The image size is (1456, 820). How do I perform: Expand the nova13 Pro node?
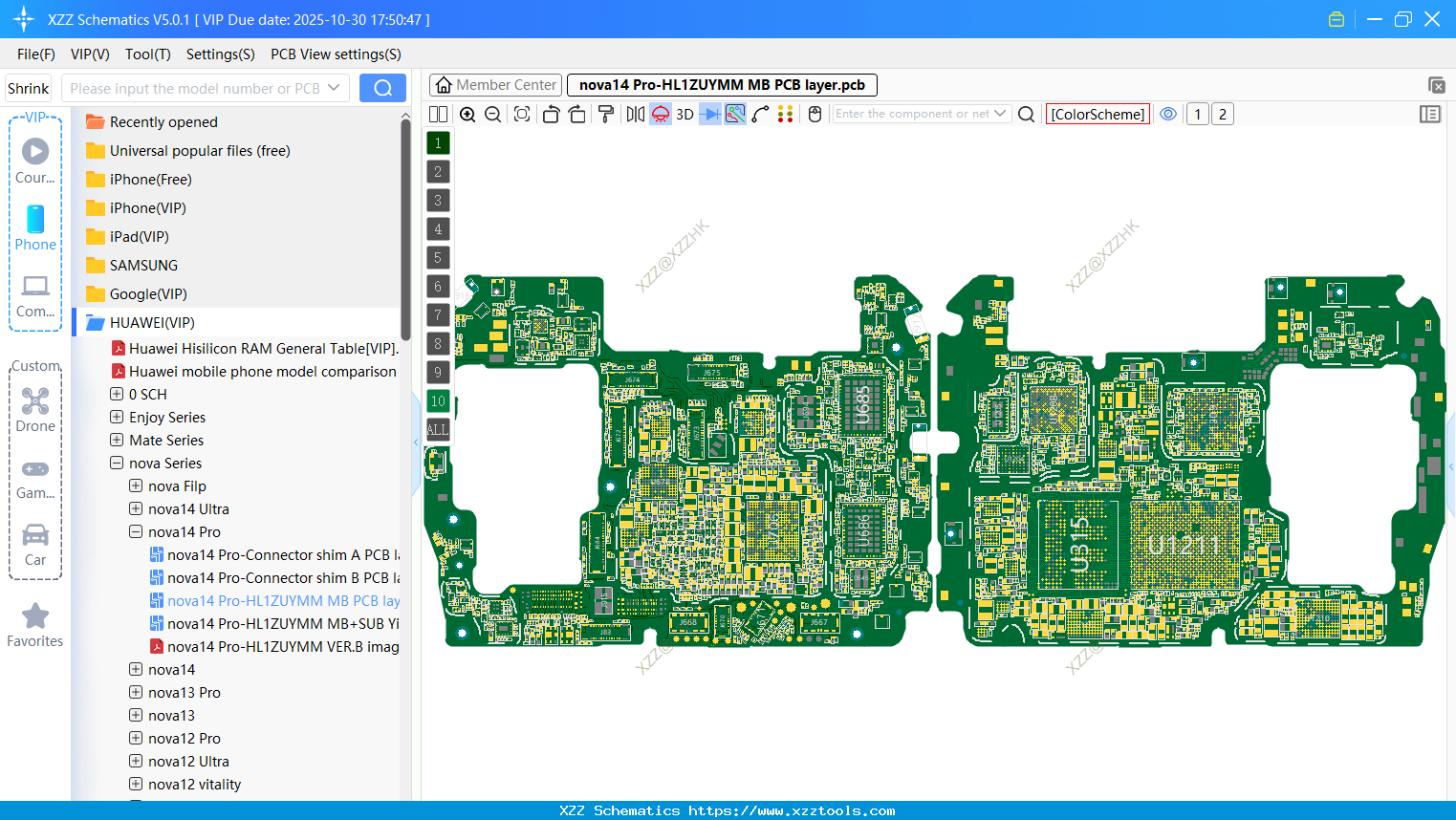[136, 692]
